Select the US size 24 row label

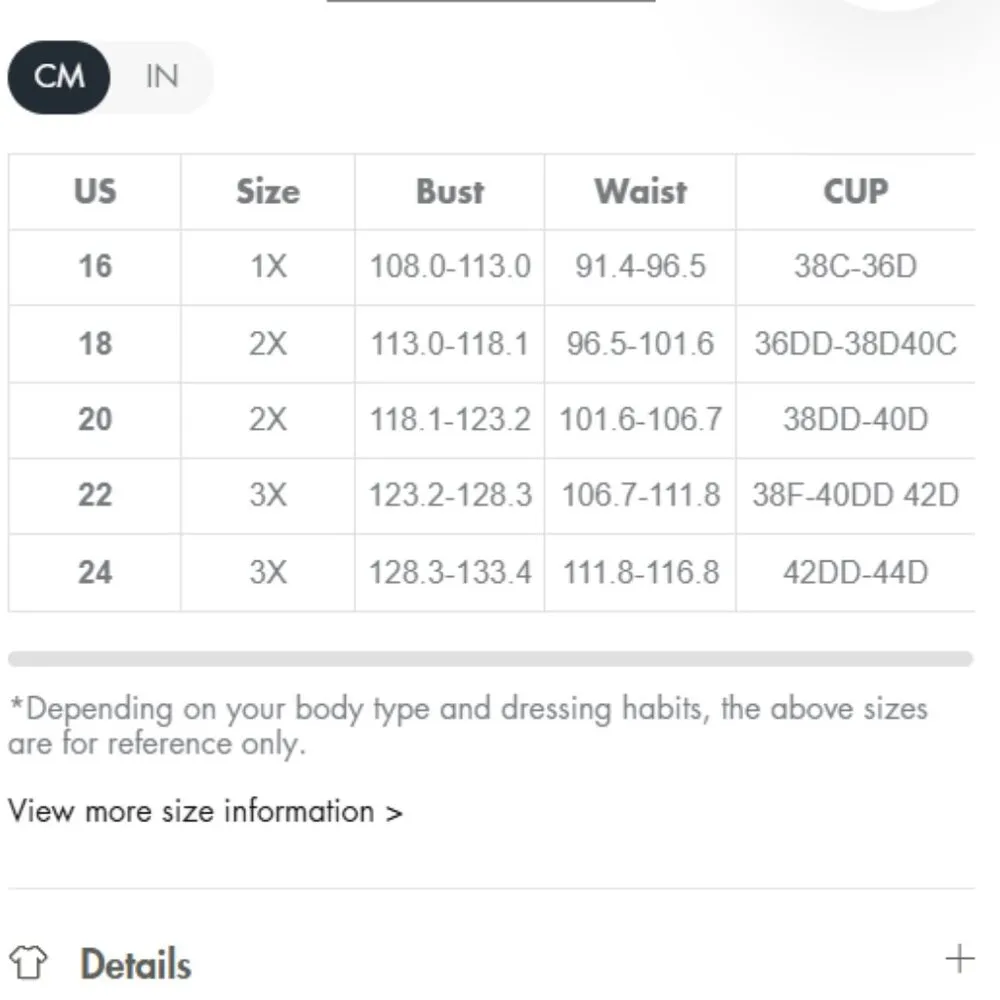tap(95, 572)
